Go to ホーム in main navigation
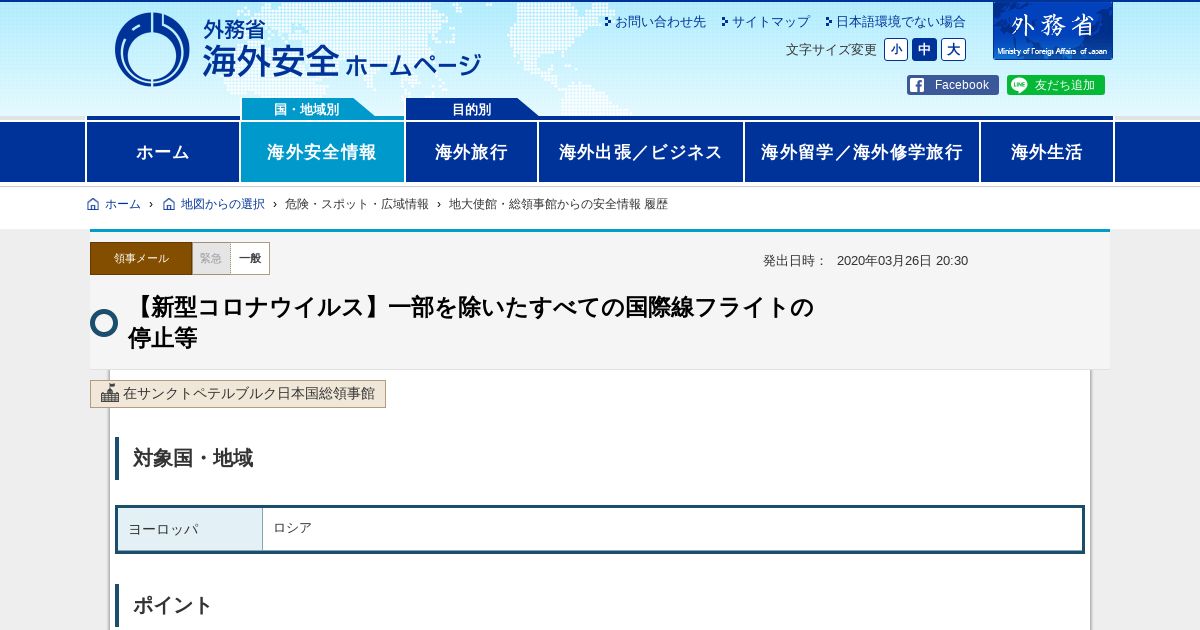1200x630 pixels. tap(163, 152)
